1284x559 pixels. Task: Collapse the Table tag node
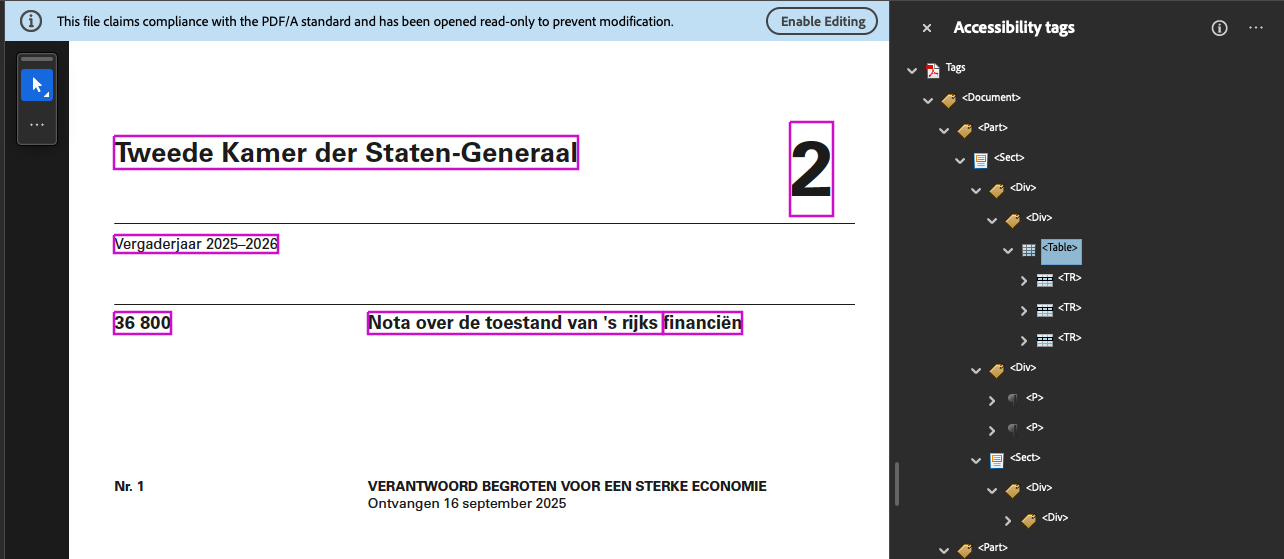1008,250
